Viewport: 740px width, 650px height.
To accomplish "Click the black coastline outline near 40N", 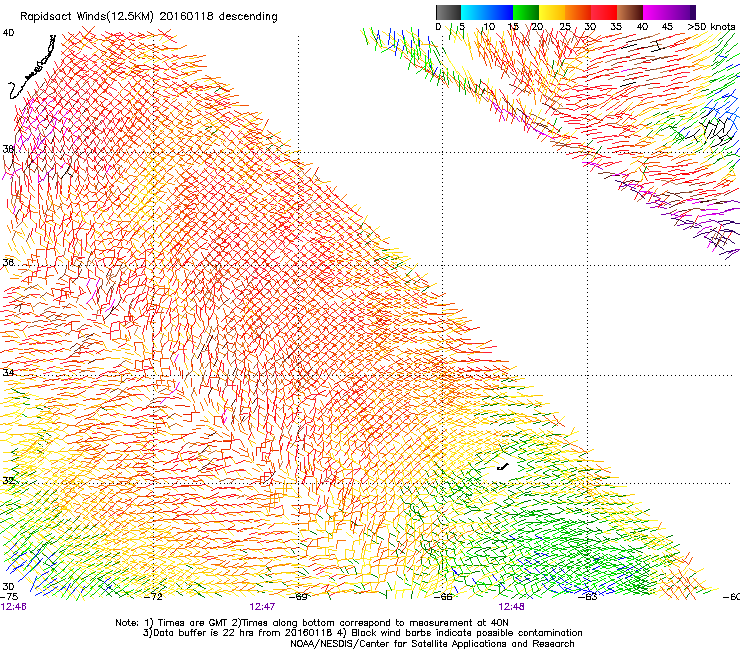I will click(32, 67).
